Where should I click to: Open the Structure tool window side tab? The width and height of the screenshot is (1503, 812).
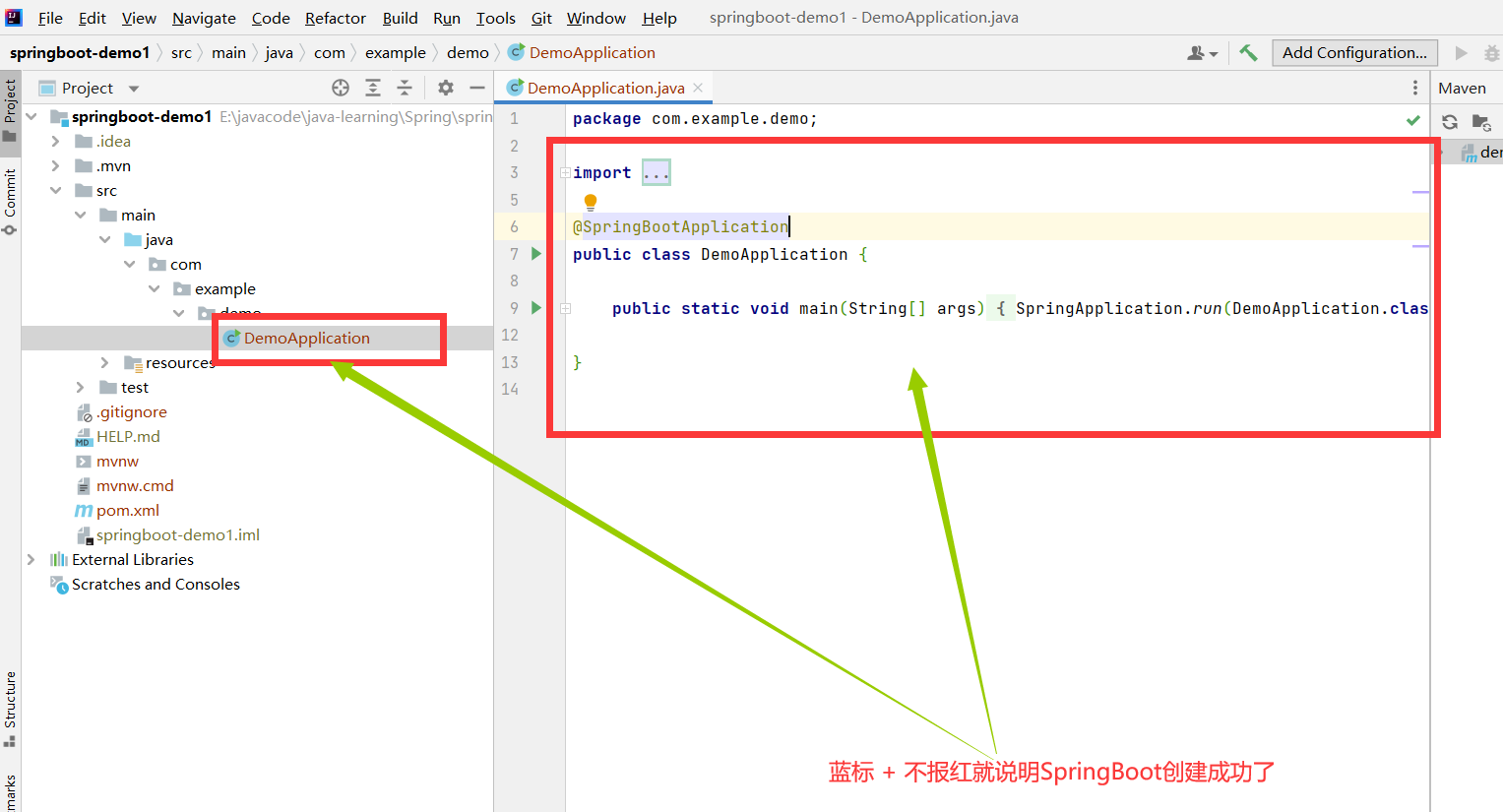(x=10, y=709)
